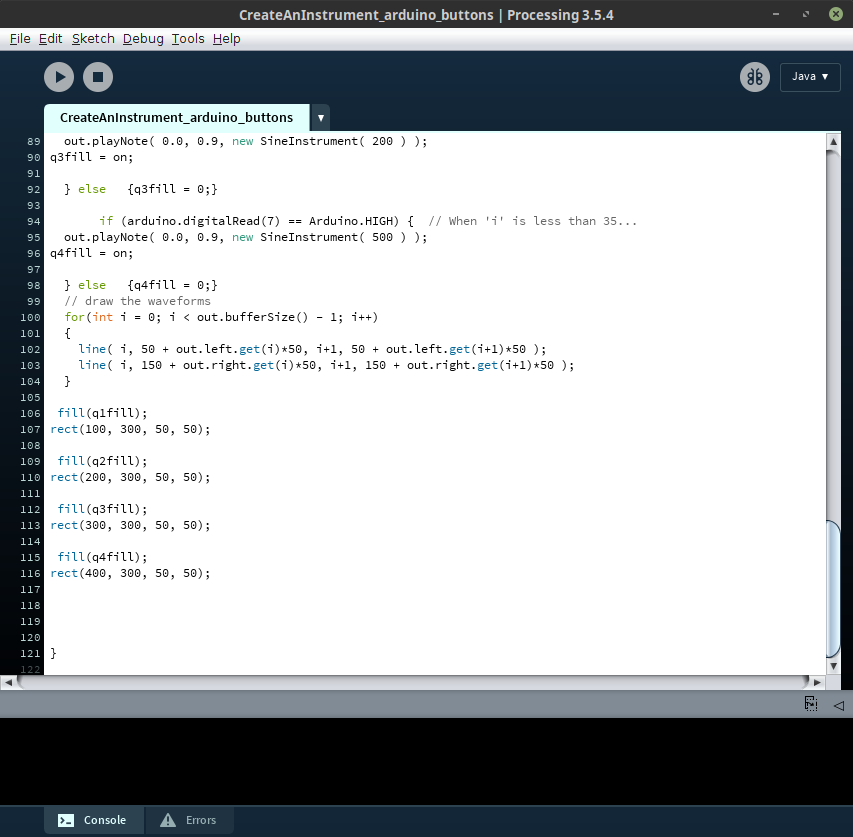
Task: Click line number 100 in gutter
Action: [x=30, y=317]
